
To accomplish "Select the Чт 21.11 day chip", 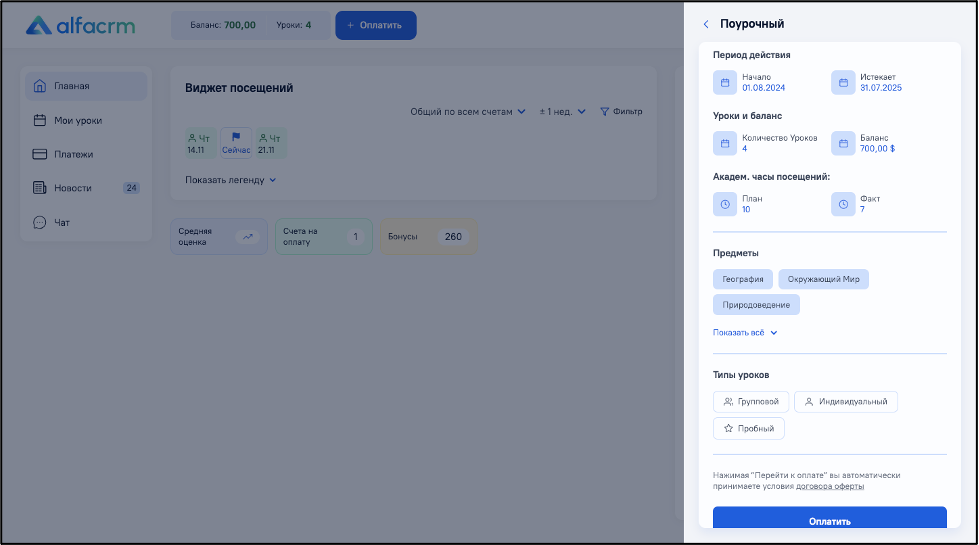I will click(x=271, y=144).
